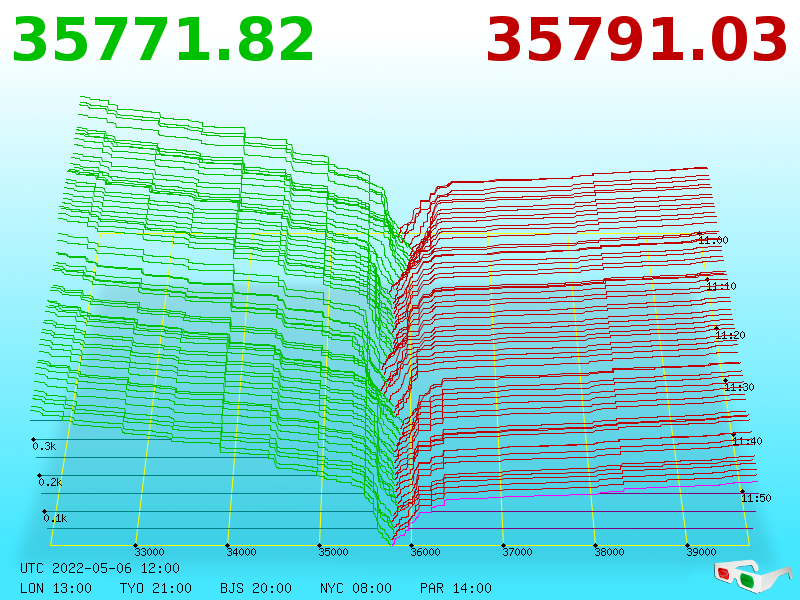The width and height of the screenshot is (800, 600).
Task: Click the UTC 2022-05-06 12:00 timestamp
Action: (x=100, y=568)
